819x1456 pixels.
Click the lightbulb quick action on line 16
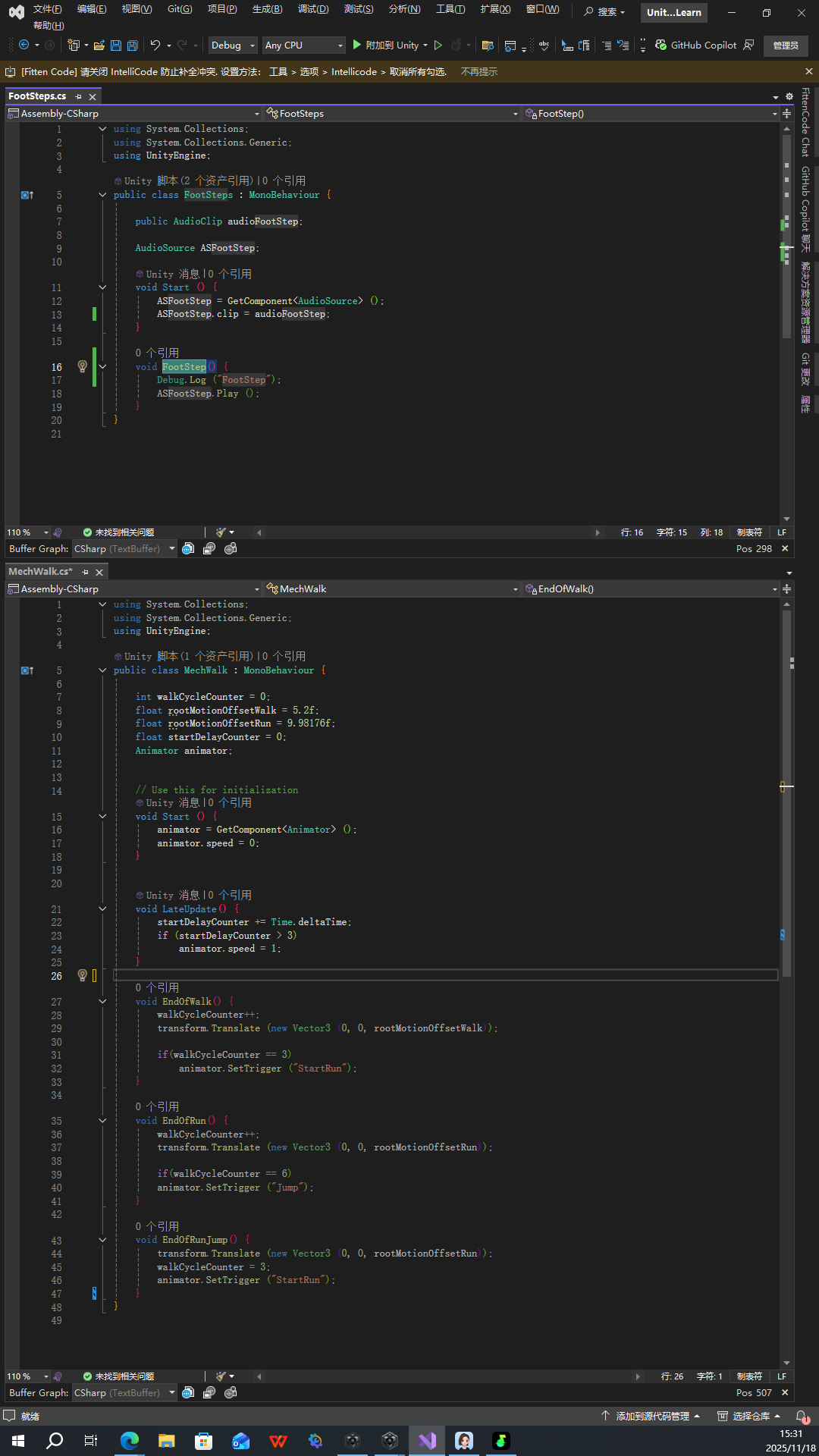[x=83, y=367]
